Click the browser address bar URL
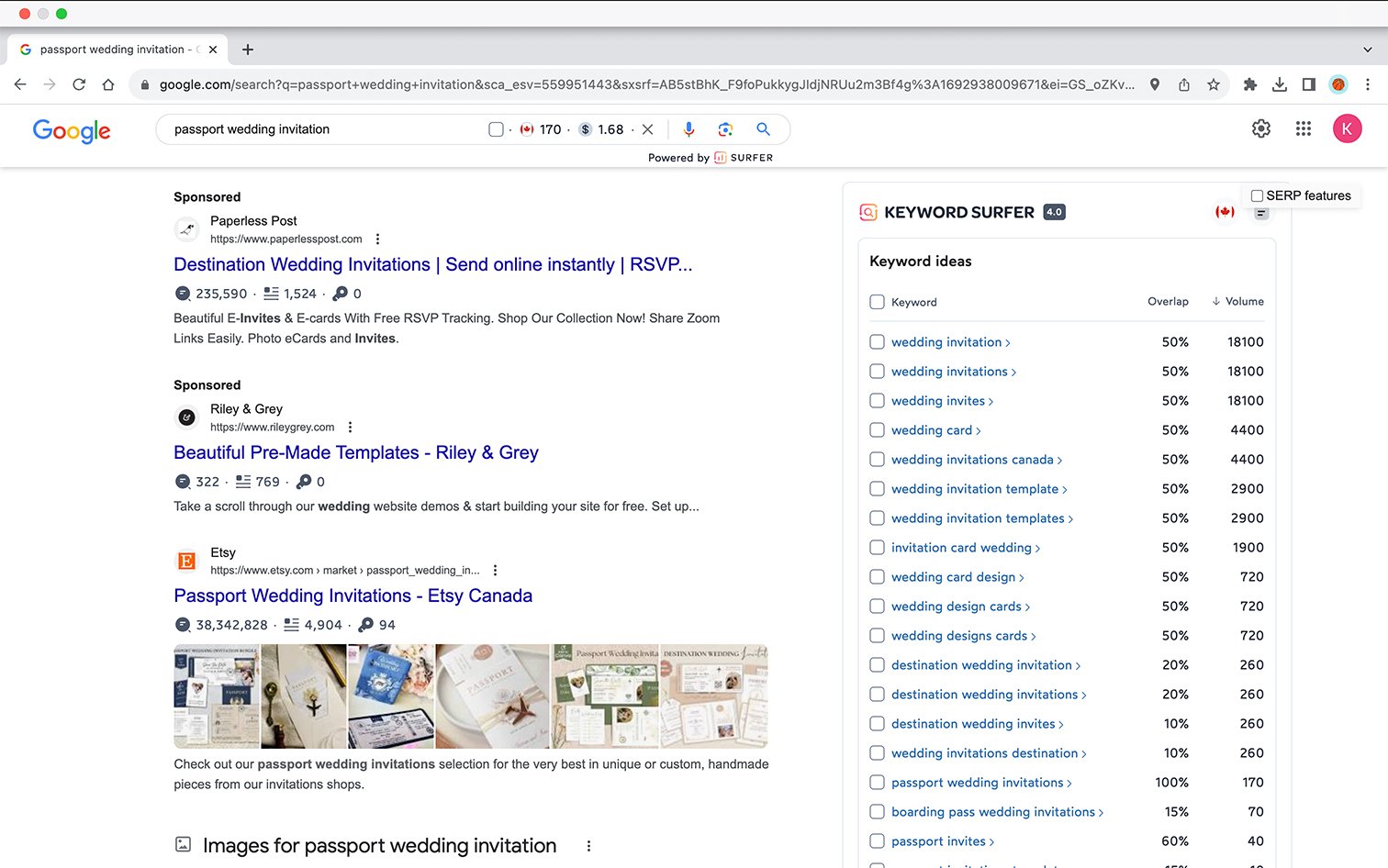 point(646,84)
